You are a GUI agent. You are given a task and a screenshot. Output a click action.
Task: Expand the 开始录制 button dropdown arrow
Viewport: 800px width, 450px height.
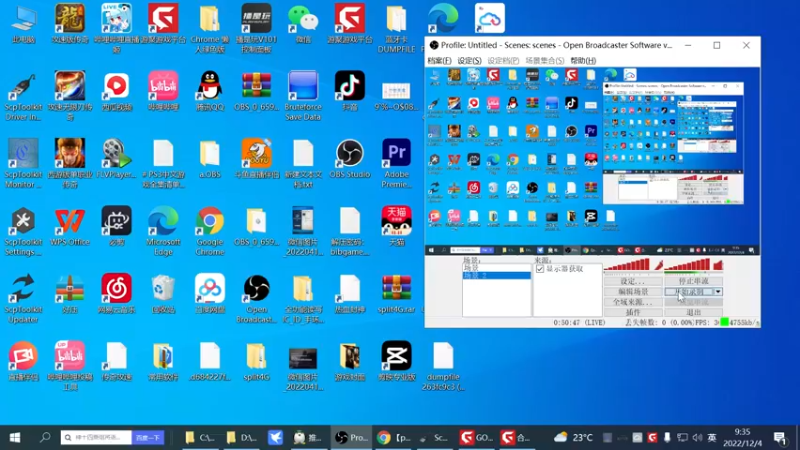pyautogui.click(x=718, y=292)
